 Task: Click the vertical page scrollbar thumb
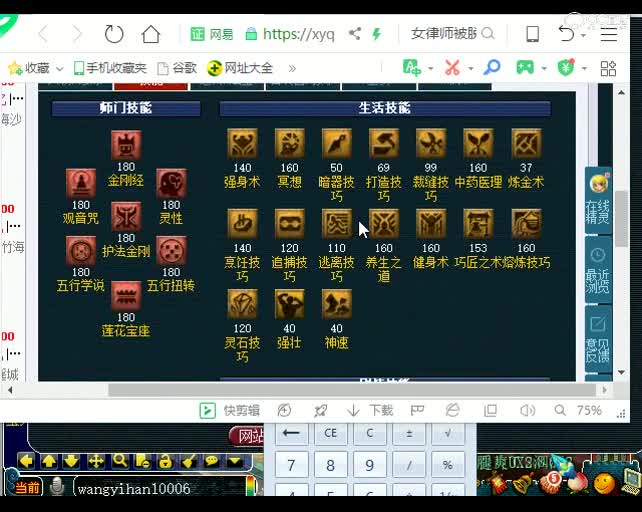click(x=622, y=219)
